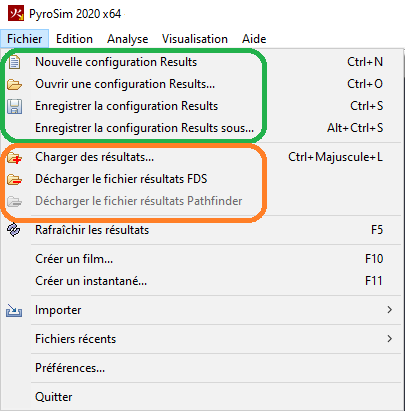Click the refresh icon beside Rafraîchir les résultats
This screenshot has width=405, height=411.
click(x=14, y=230)
